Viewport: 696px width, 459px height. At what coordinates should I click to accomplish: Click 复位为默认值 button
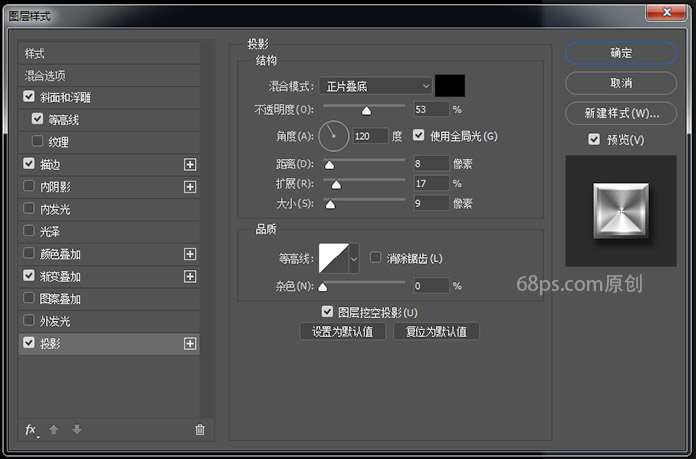click(x=436, y=332)
